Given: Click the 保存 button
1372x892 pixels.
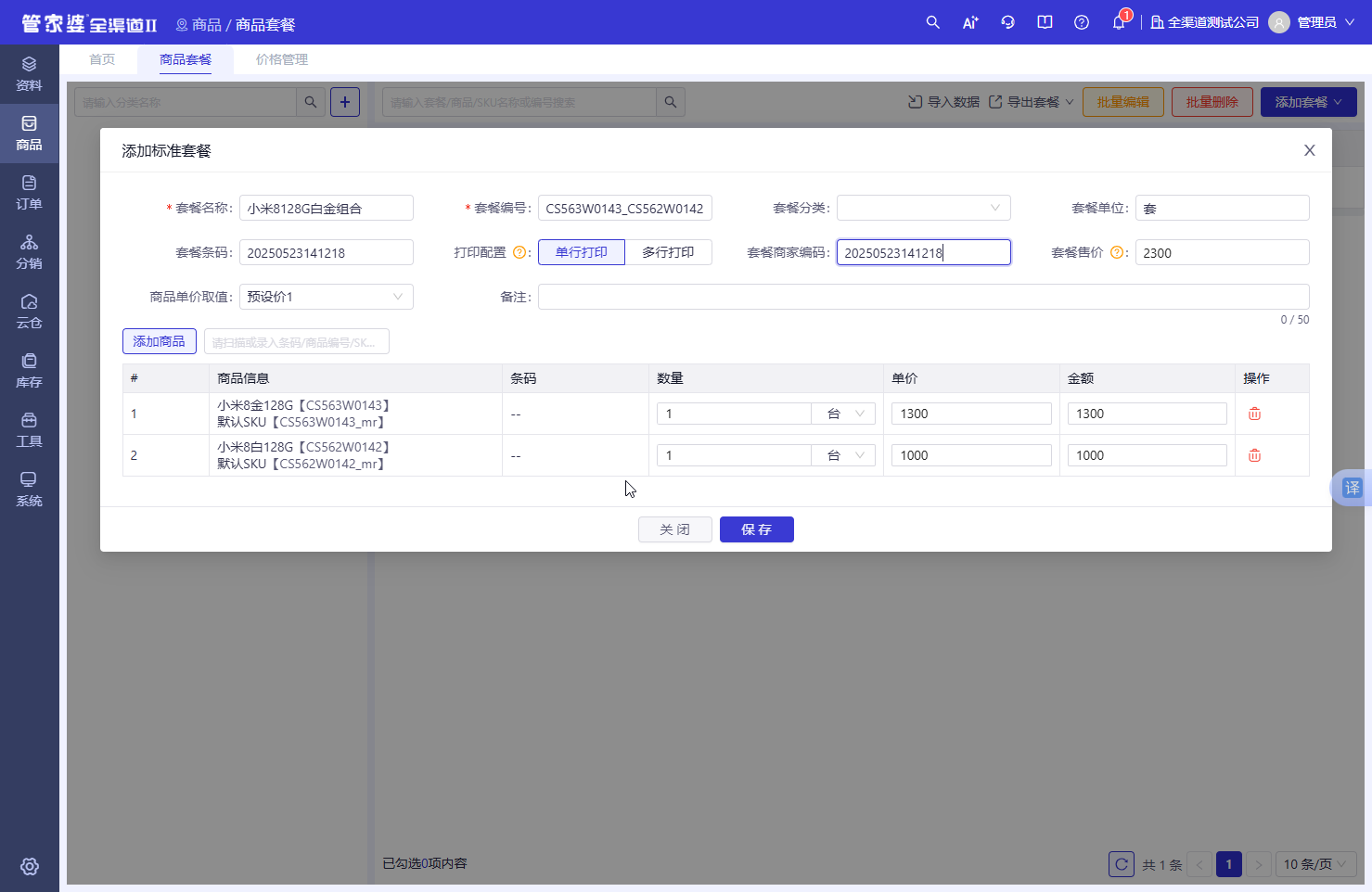Looking at the screenshot, I should (x=757, y=529).
